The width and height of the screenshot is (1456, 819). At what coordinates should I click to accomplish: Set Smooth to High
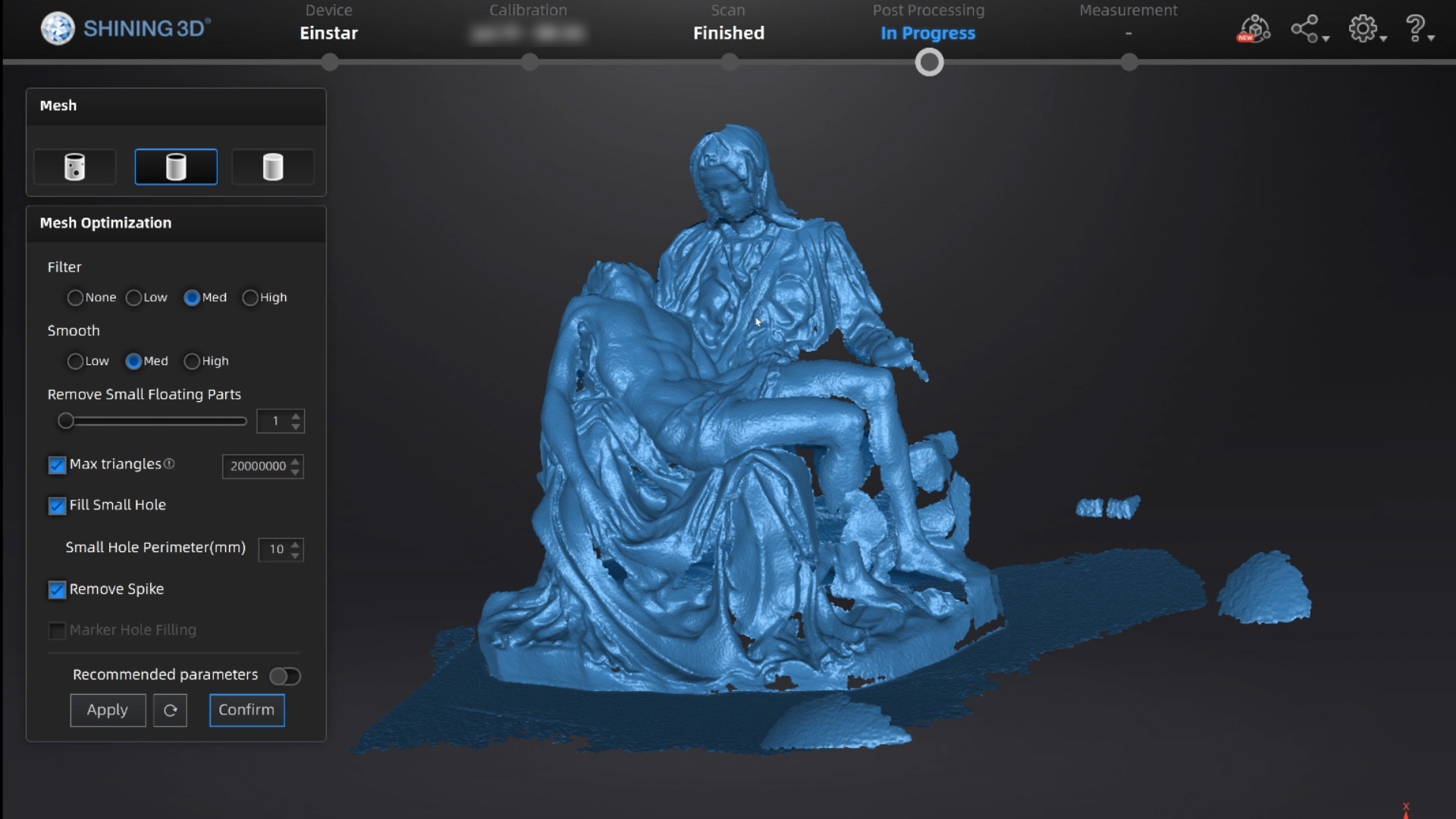click(x=192, y=362)
